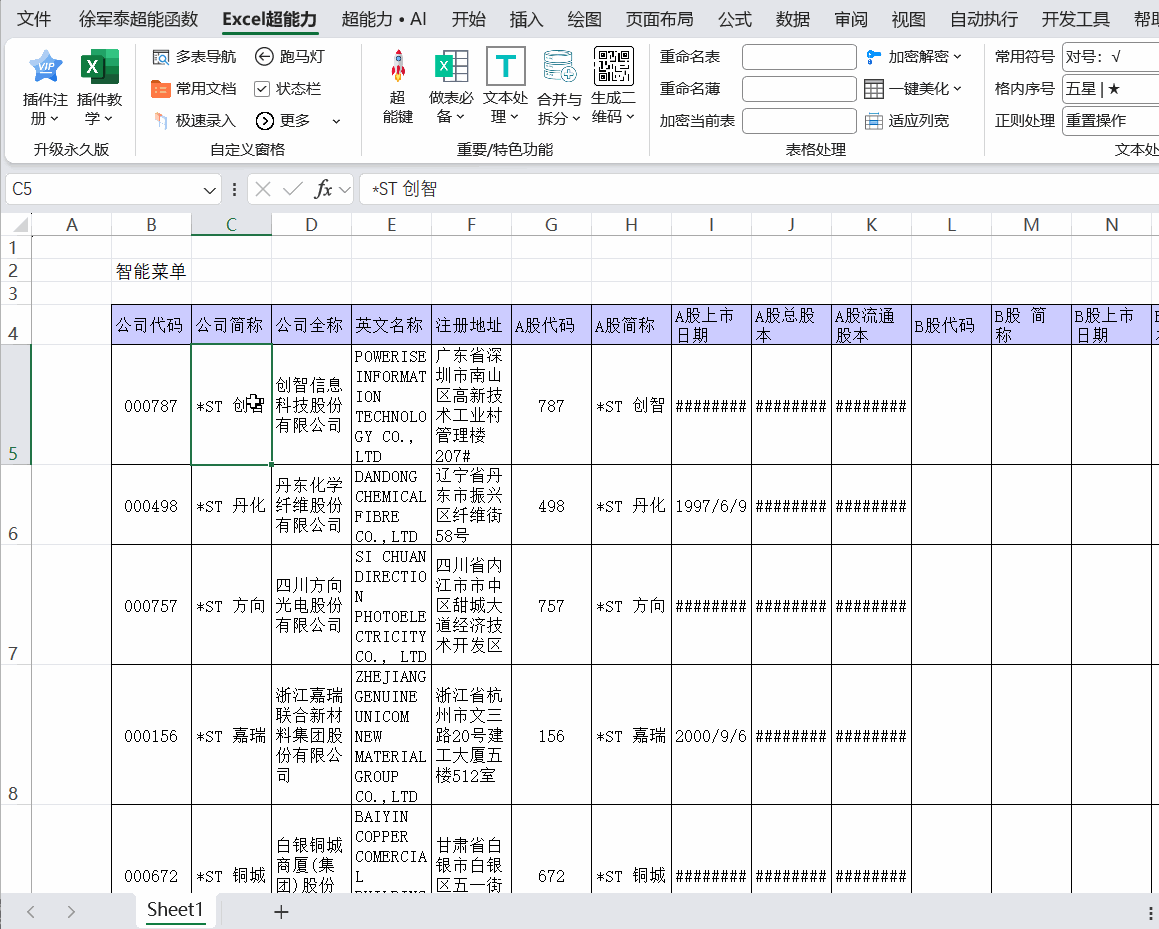
Task: Expand the fx function dropdown arrow
Action: coord(344,190)
